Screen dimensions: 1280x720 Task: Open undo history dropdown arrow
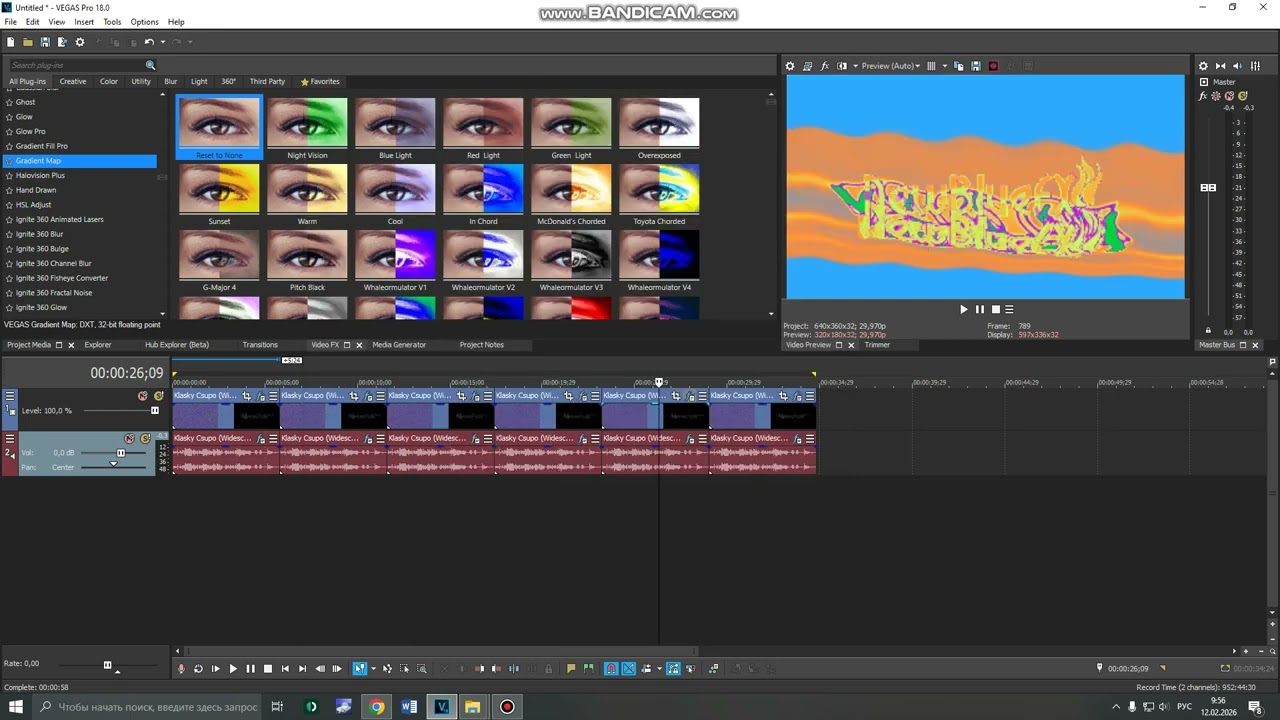(161, 42)
